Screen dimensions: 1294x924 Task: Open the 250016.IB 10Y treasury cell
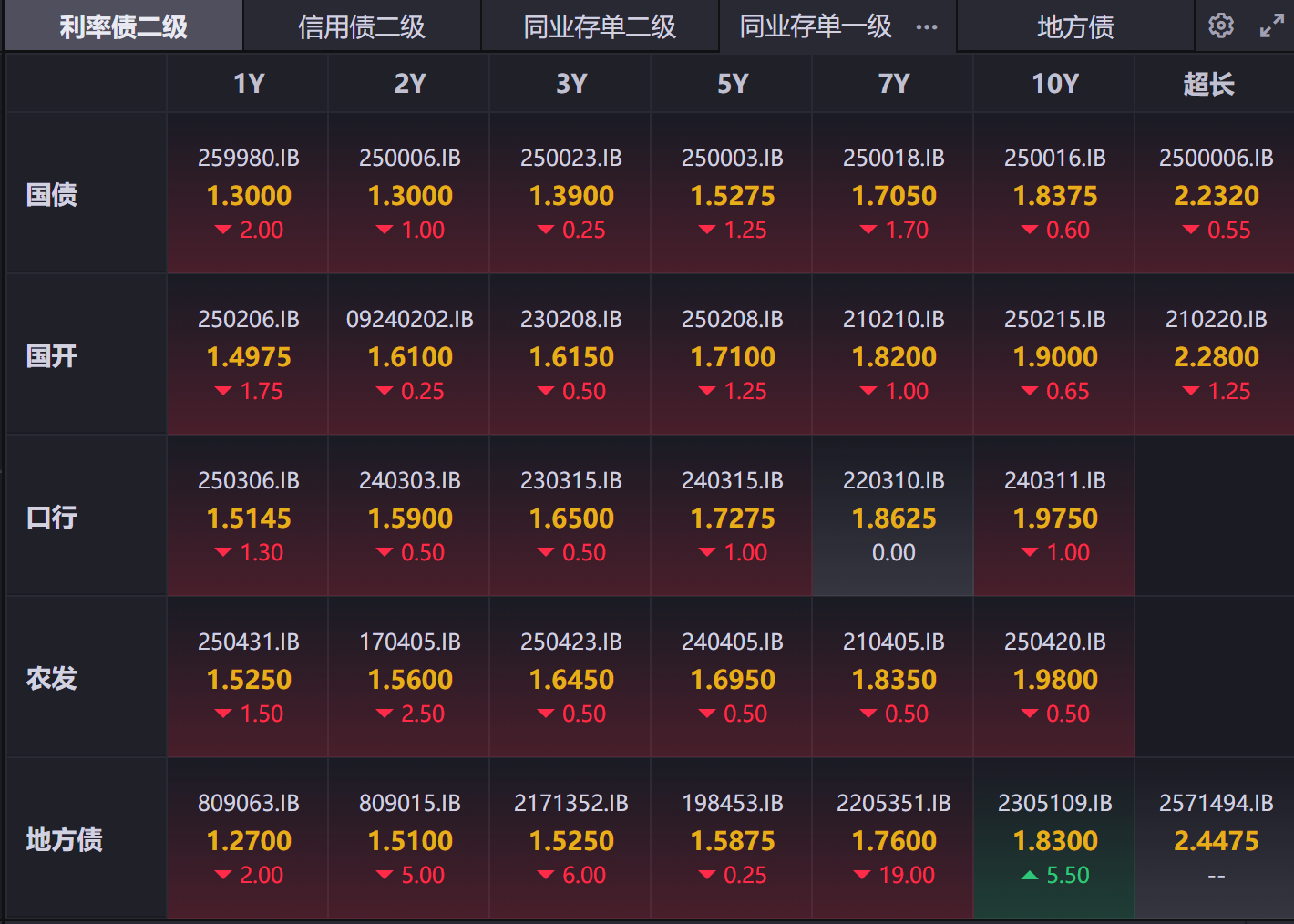[1054, 193]
